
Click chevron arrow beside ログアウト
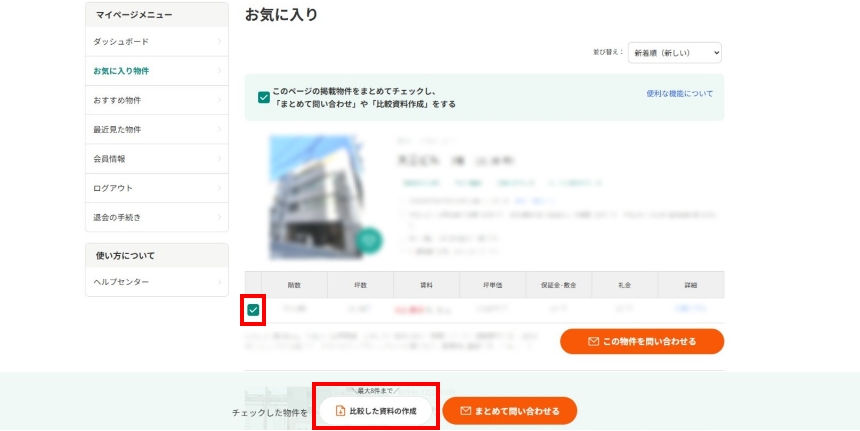click(x=219, y=188)
